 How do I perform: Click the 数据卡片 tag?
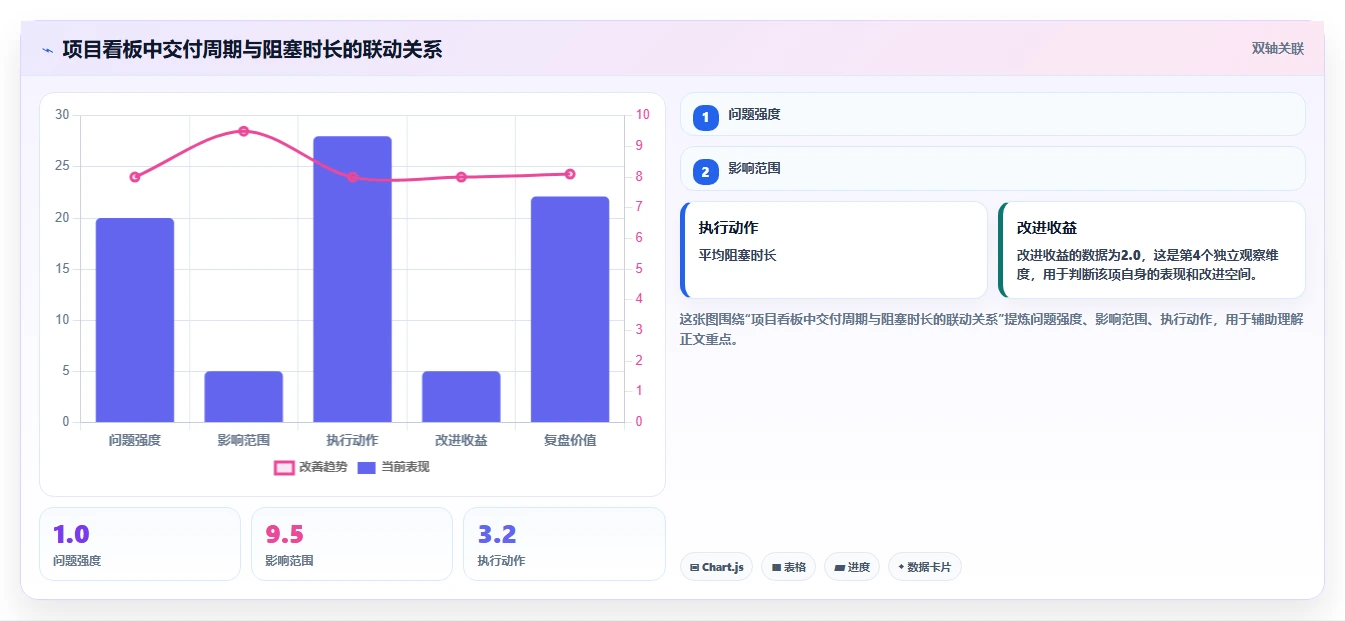[925, 567]
